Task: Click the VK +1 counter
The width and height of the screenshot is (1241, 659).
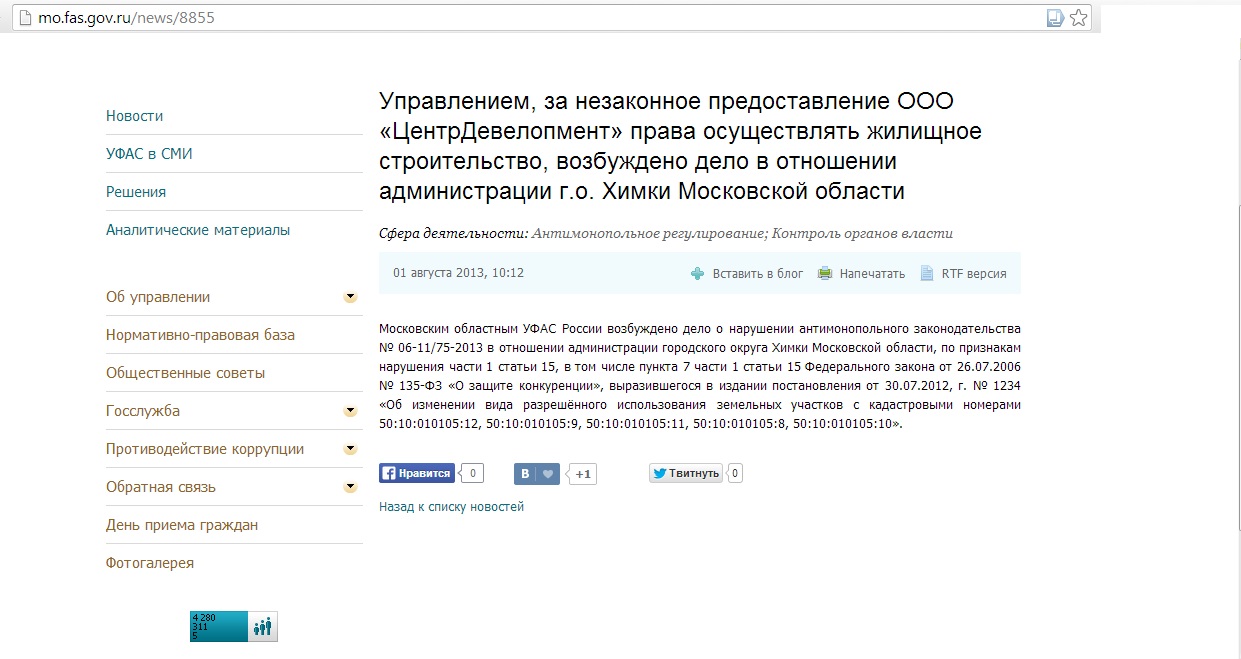Action: tap(583, 474)
